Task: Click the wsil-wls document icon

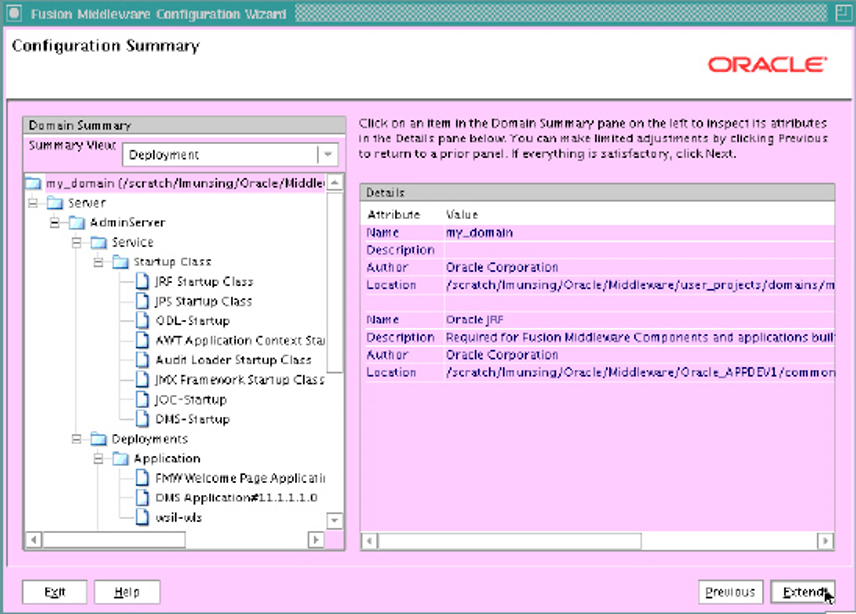Action: pyautogui.click(x=142, y=517)
